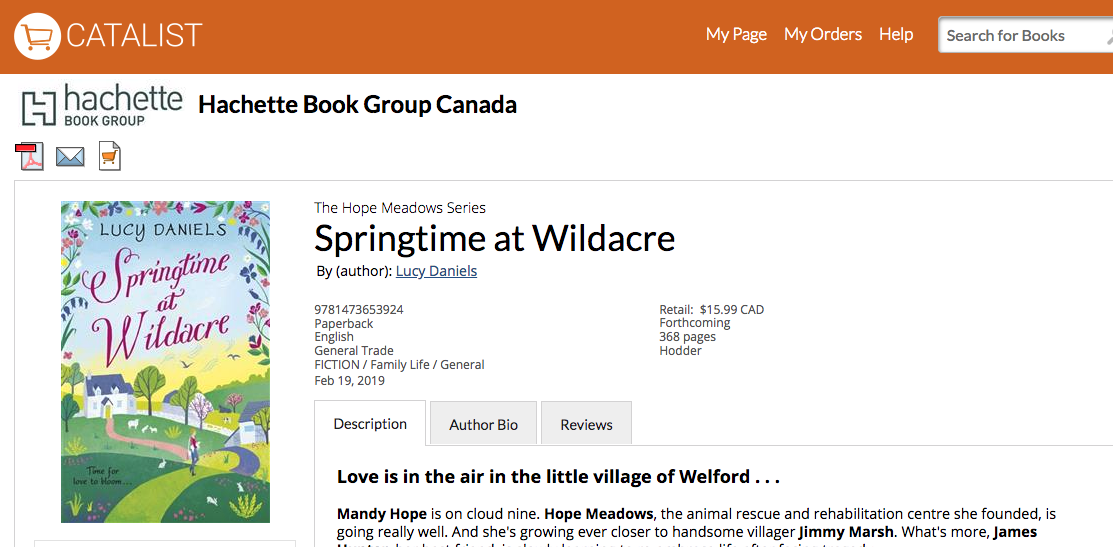Open the Help link

coord(896,34)
